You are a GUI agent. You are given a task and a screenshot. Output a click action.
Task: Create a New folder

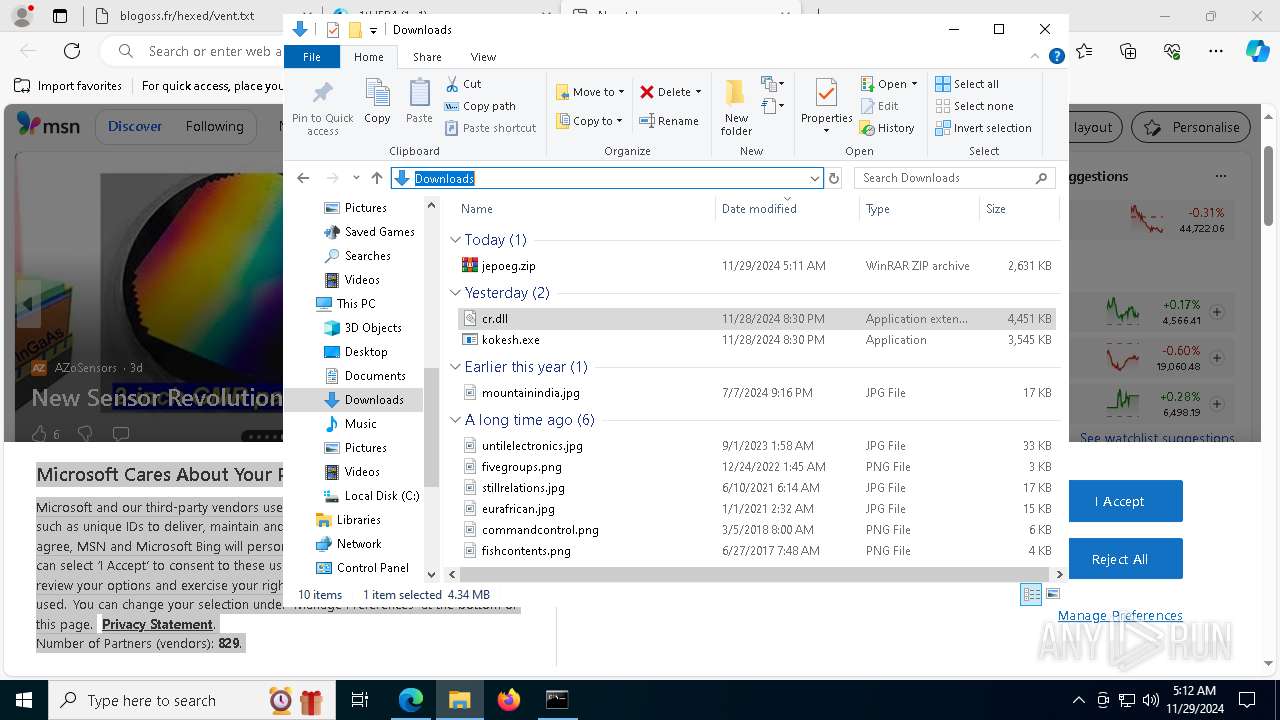(x=736, y=106)
